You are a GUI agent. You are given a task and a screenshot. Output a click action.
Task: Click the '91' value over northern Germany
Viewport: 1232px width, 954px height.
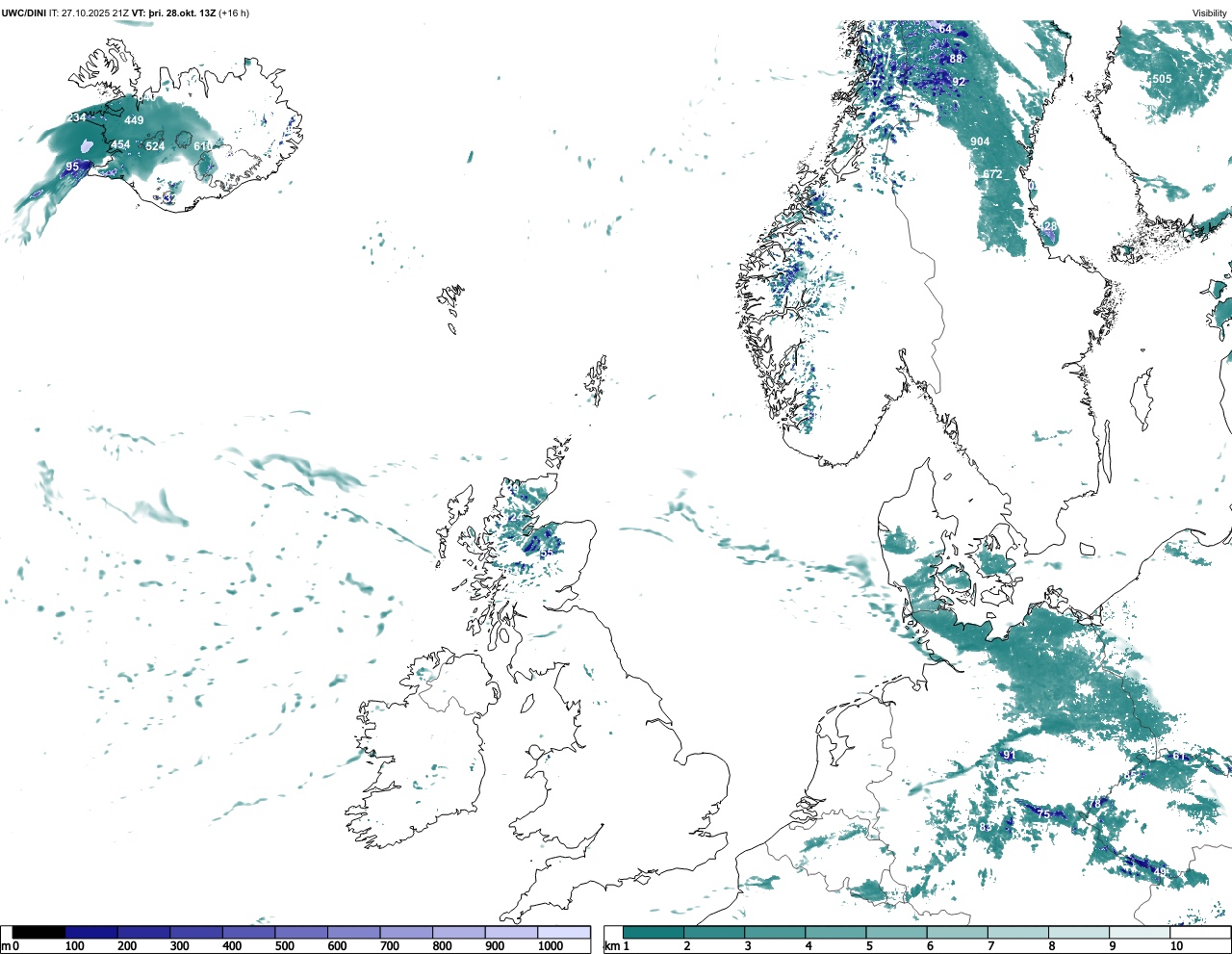pyautogui.click(x=1009, y=755)
